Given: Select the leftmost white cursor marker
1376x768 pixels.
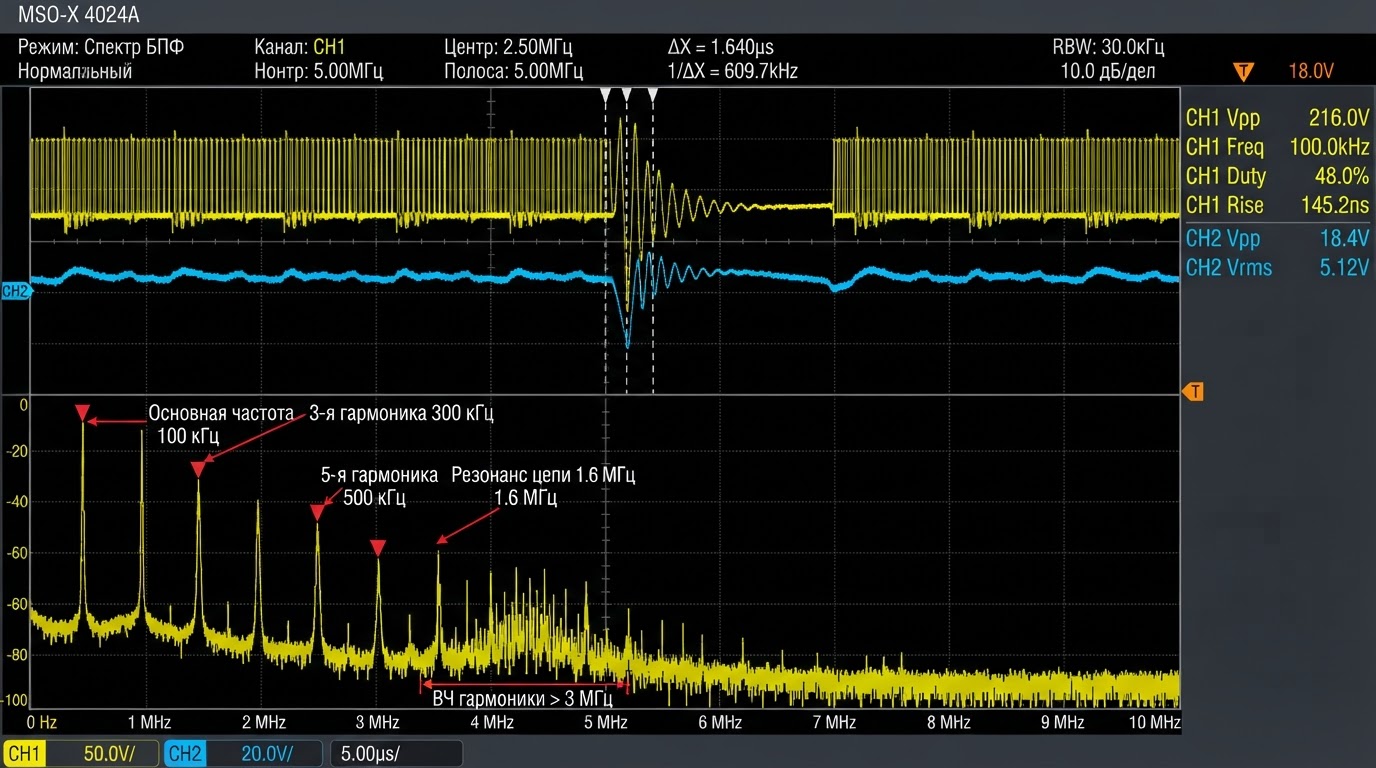Looking at the screenshot, I should point(604,94).
